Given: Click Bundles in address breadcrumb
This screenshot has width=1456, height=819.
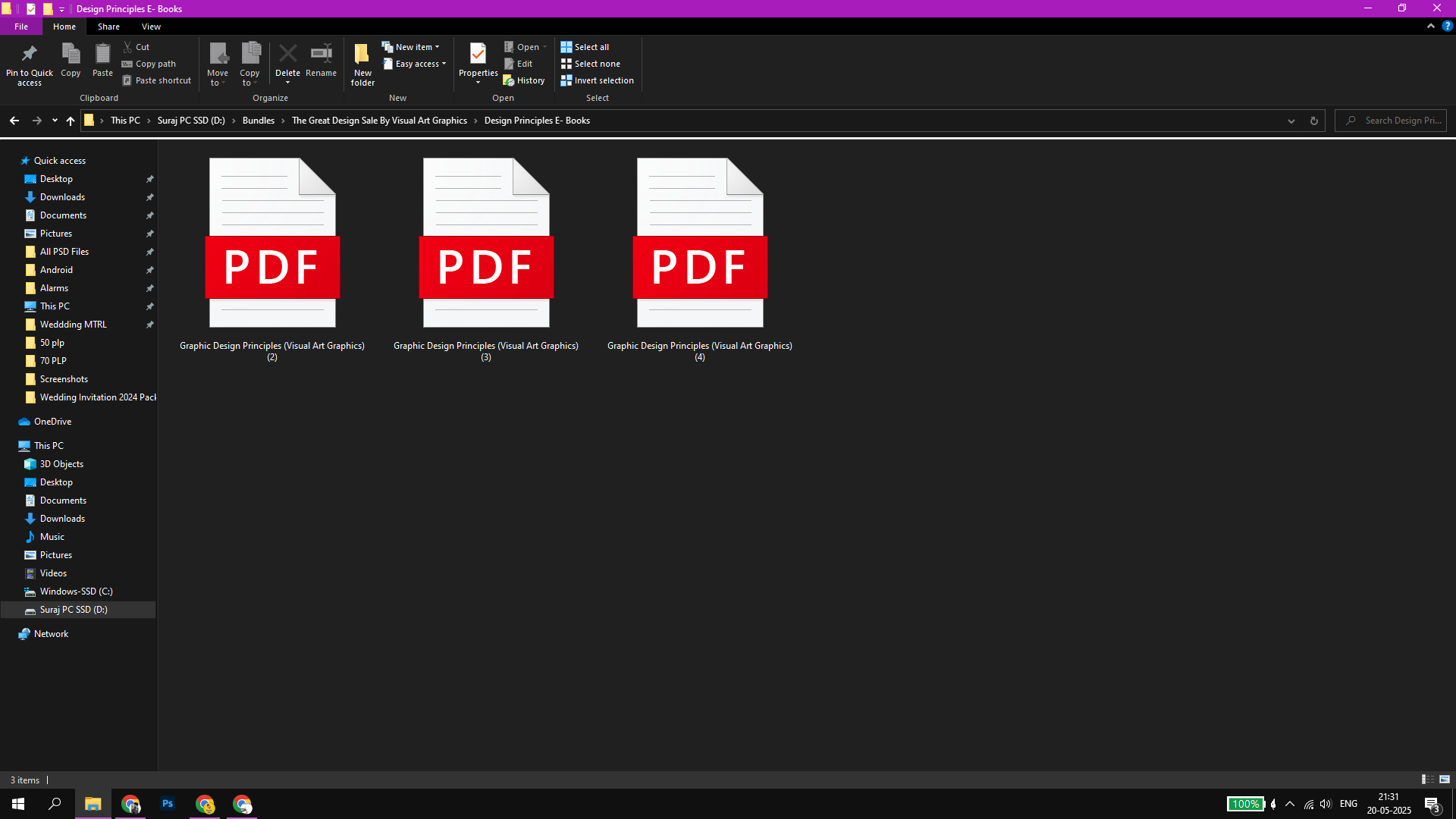Looking at the screenshot, I should [259, 121].
